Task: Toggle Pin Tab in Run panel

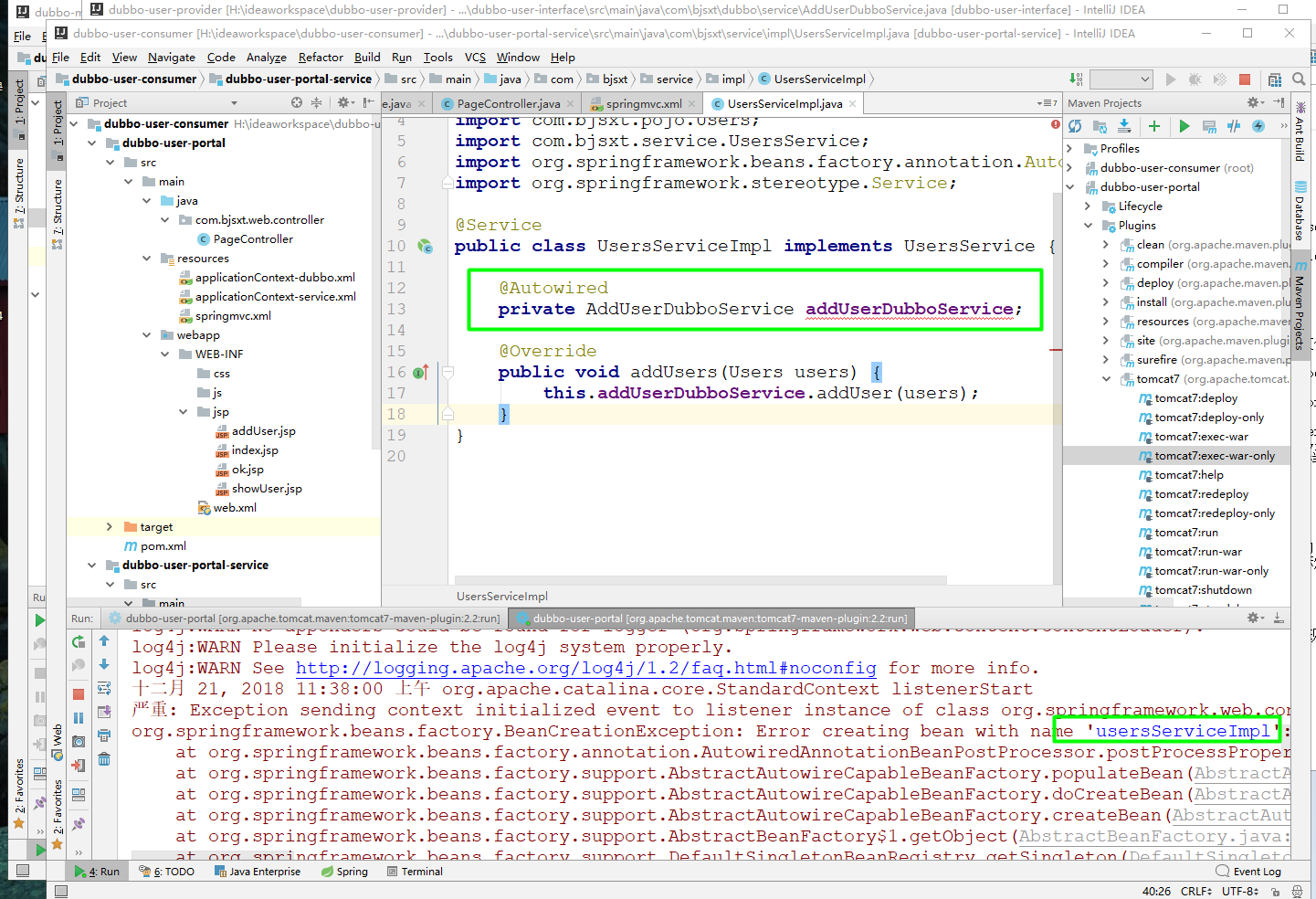Action: [x=79, y=823]
